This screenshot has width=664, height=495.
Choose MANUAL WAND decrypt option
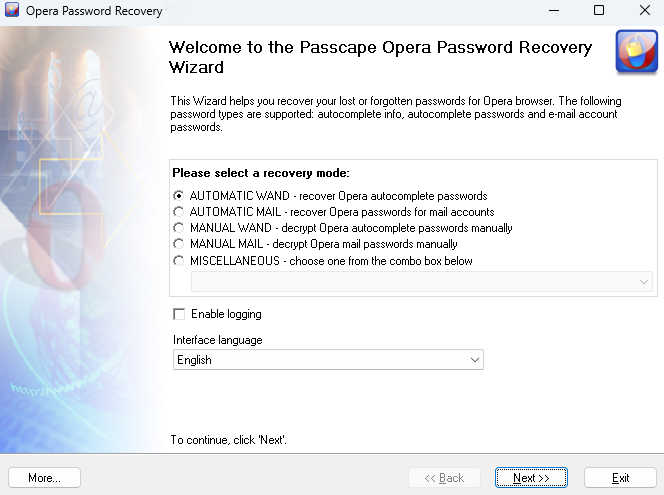[x=179, y=228]
